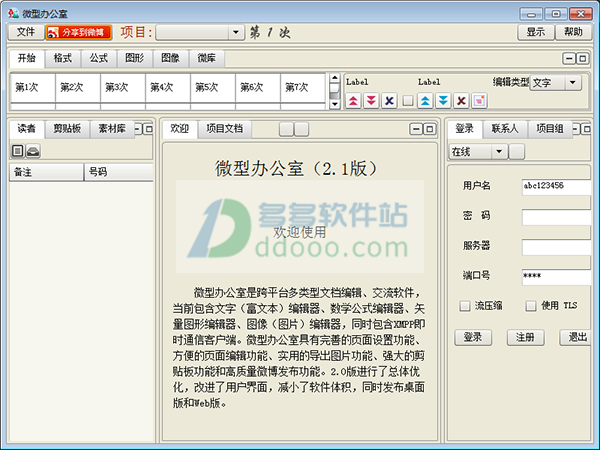Screen dimensions: 600x450
Task: Click the 用户名 input field
Action: 557,187
